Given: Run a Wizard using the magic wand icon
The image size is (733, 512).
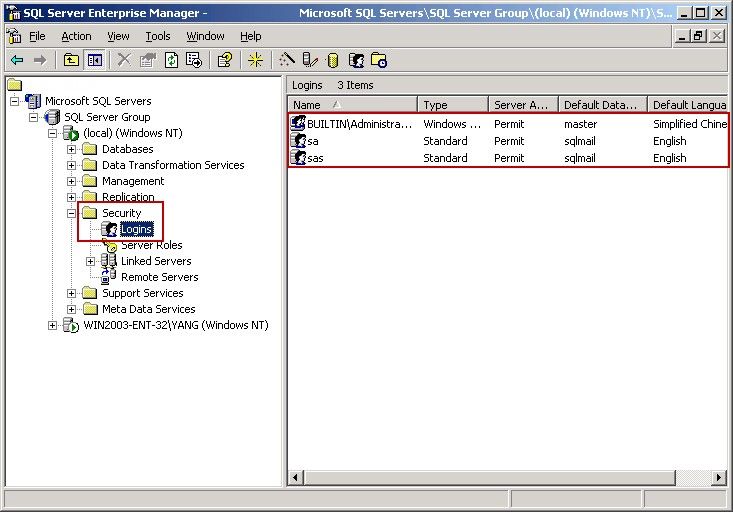Looking at the screenshot, I should 287,60.
